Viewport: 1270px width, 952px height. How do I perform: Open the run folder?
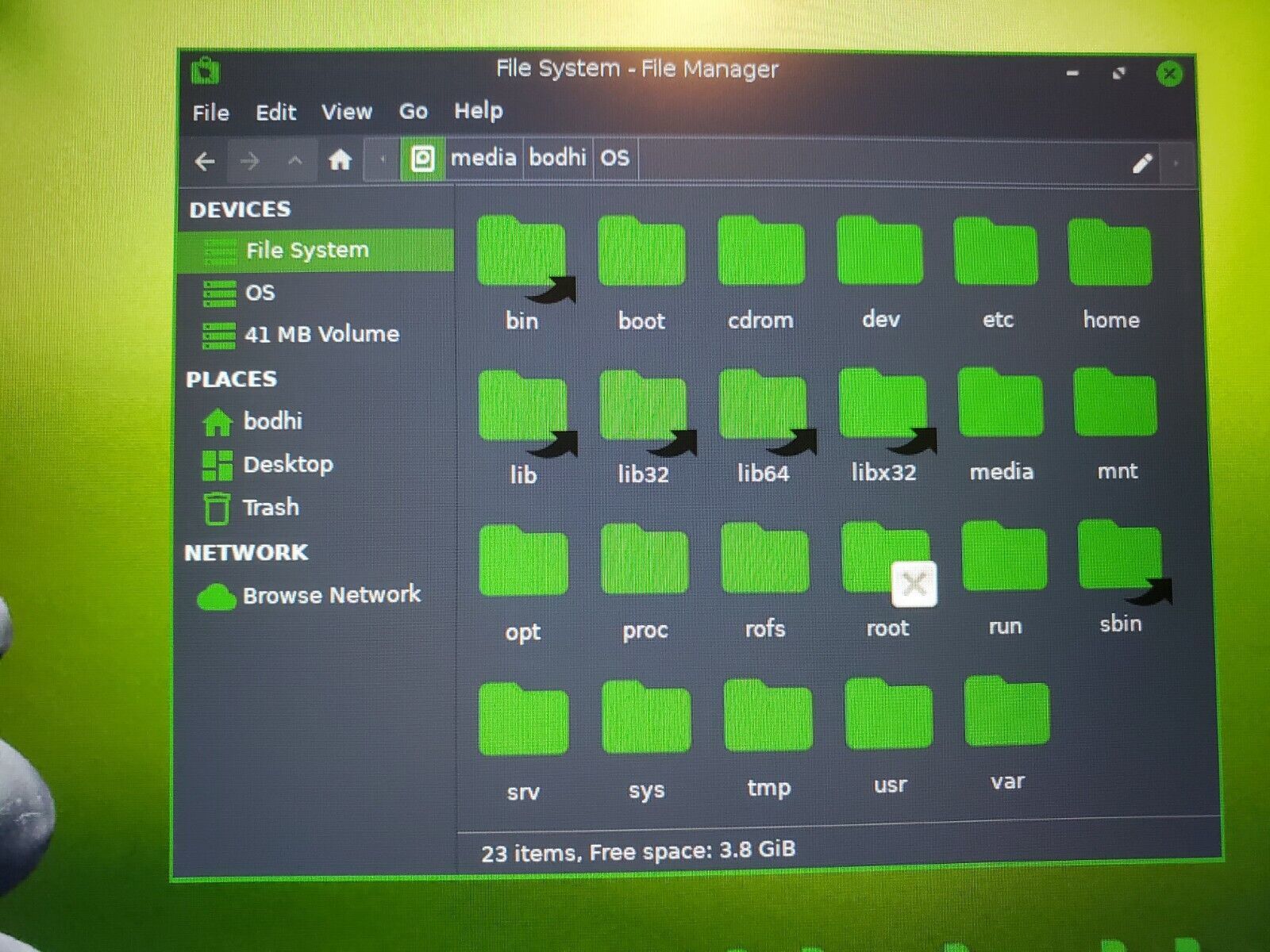coord(1004,555)
